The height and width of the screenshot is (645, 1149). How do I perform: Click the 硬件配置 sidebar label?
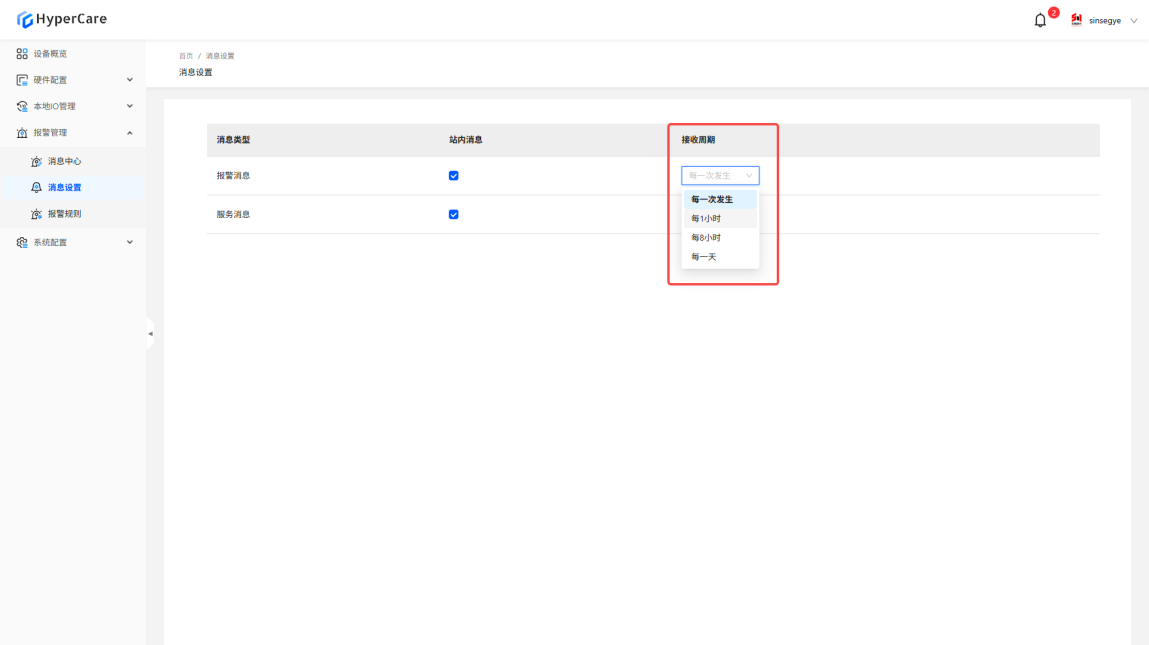[x=50, y=80]
